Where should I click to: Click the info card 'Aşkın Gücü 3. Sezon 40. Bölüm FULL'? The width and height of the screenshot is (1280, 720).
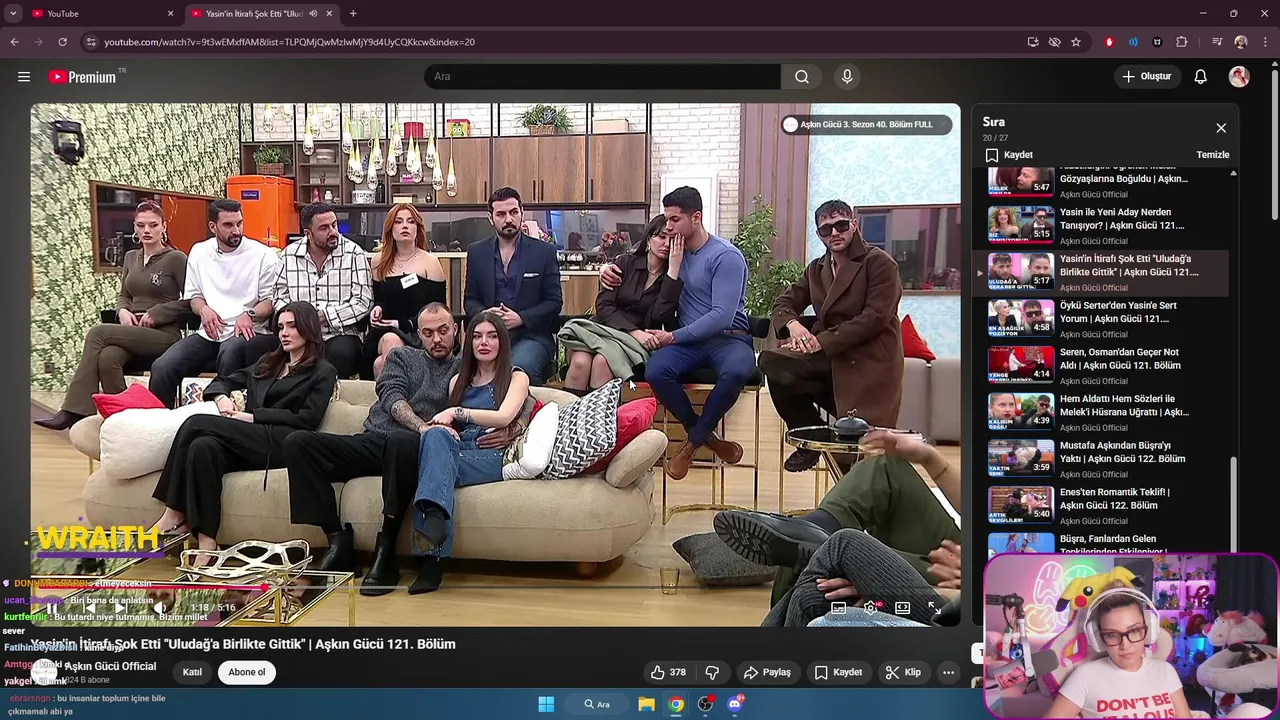point(866,125)
